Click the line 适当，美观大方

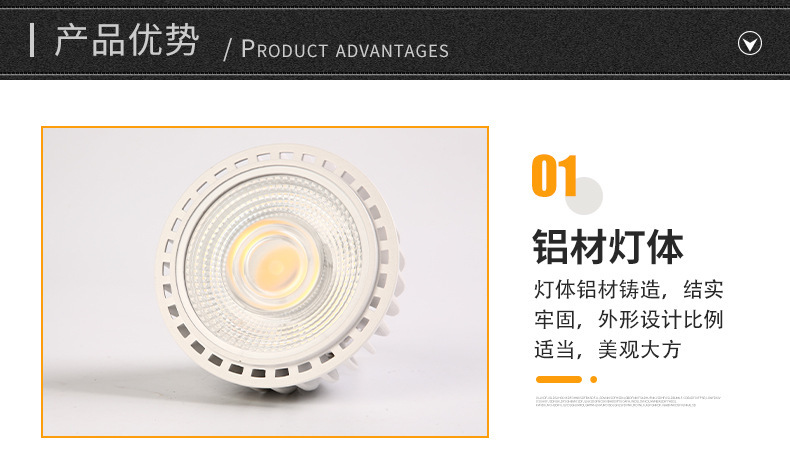point(608,349)
